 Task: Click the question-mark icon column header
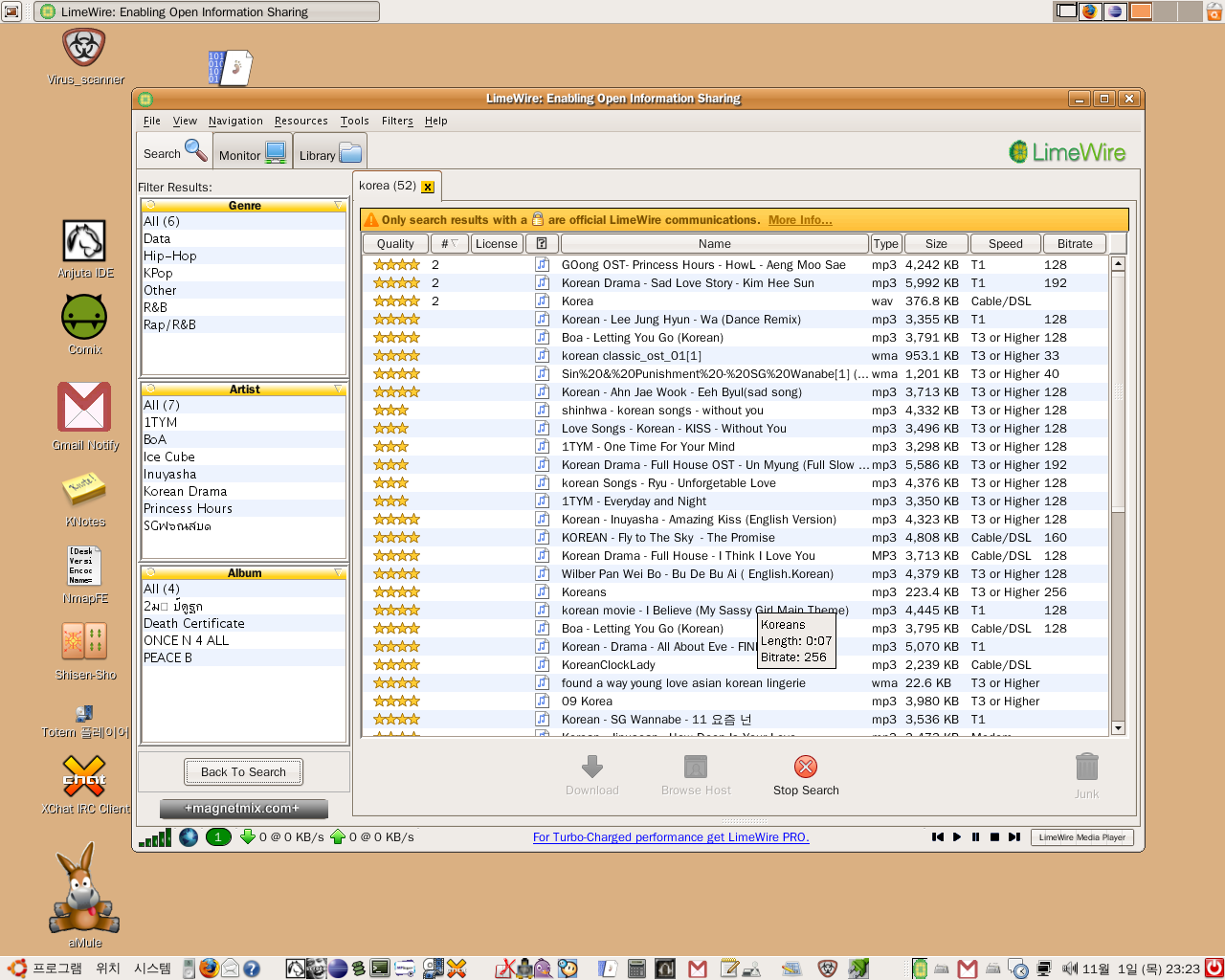542,244
